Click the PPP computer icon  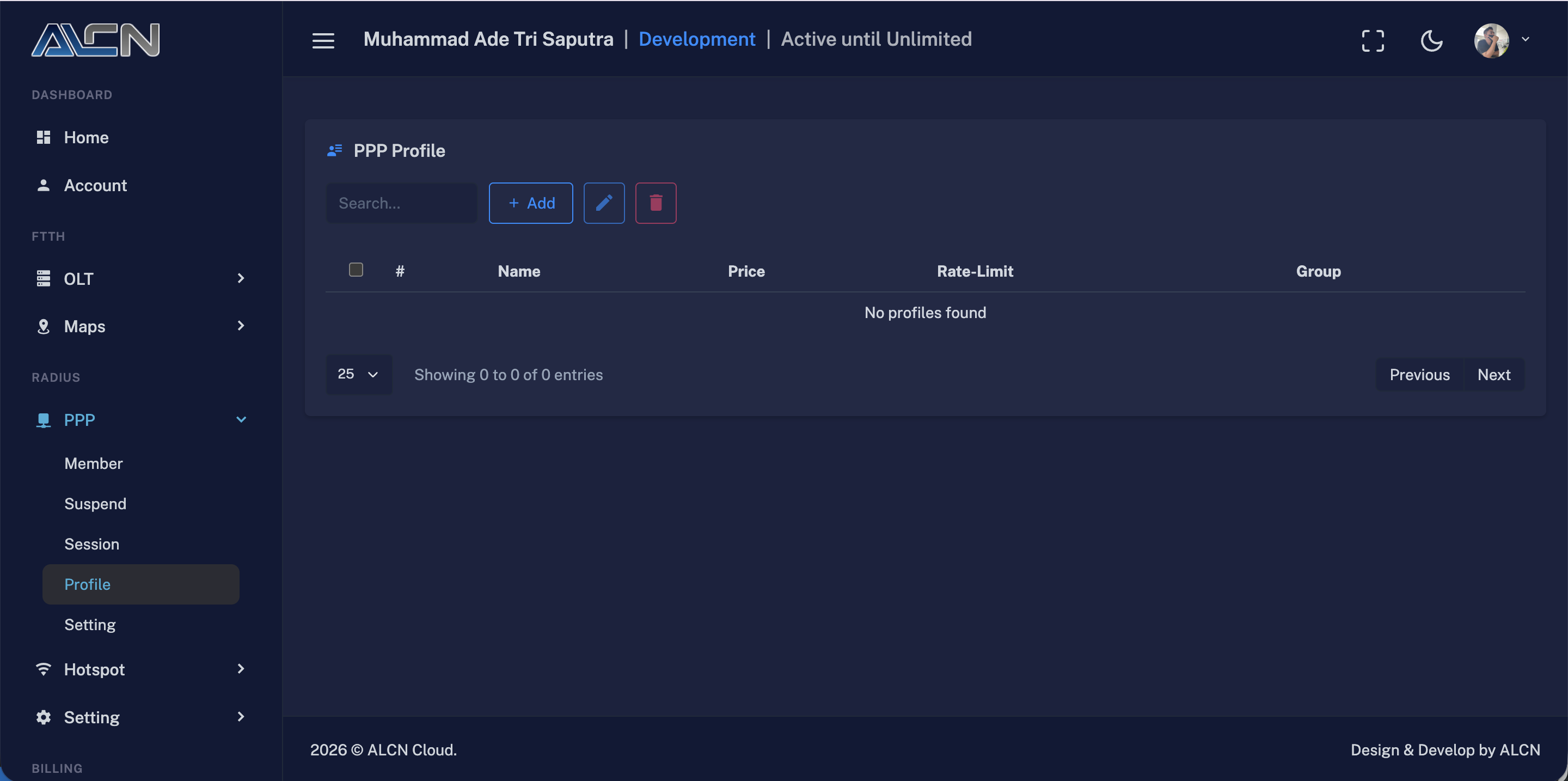43,420
